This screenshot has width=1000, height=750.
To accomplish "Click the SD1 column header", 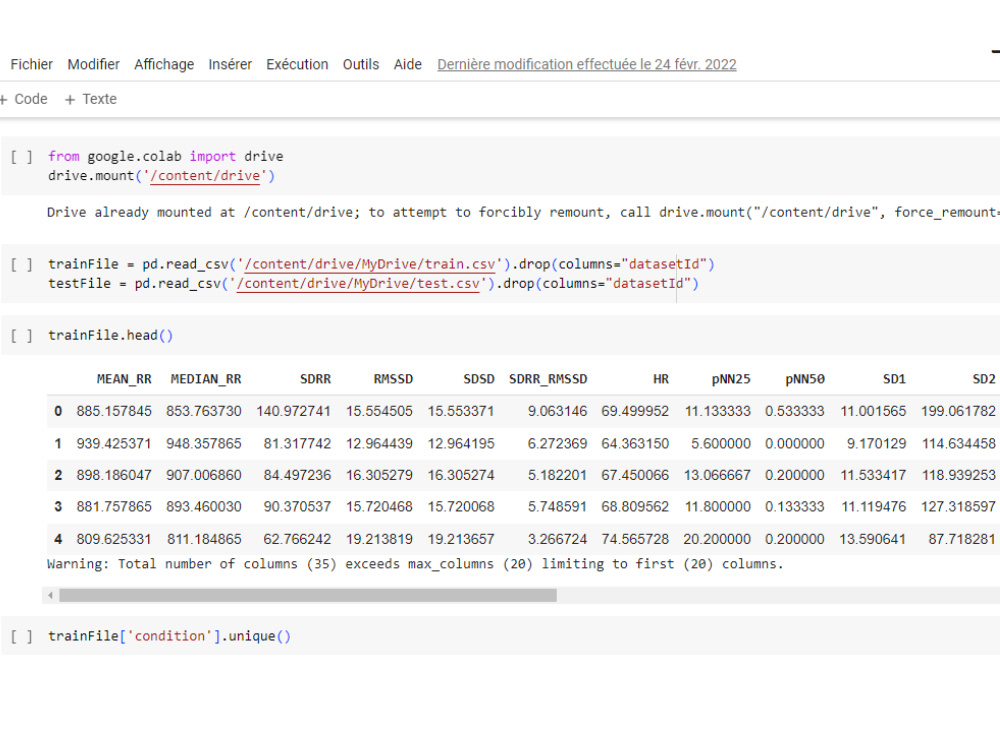I will pyautogui.click(x=894, y=379).
